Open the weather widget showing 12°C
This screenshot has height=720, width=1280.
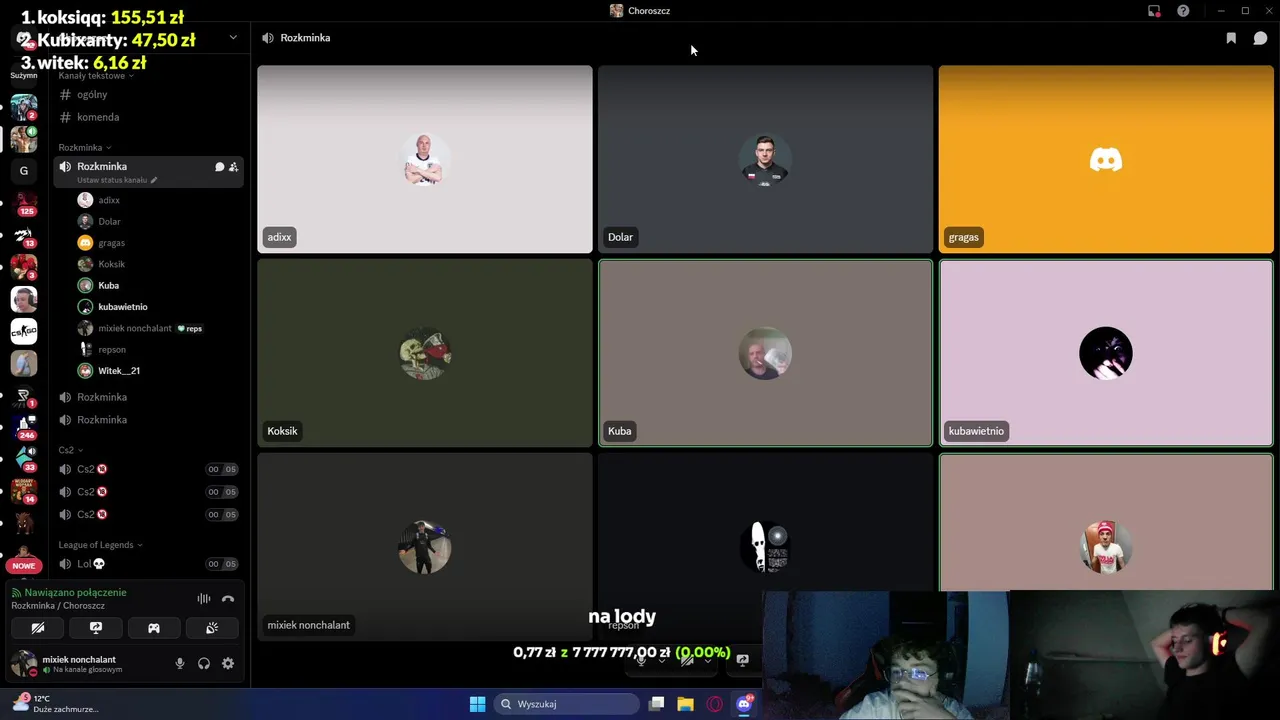pos(55,704)
